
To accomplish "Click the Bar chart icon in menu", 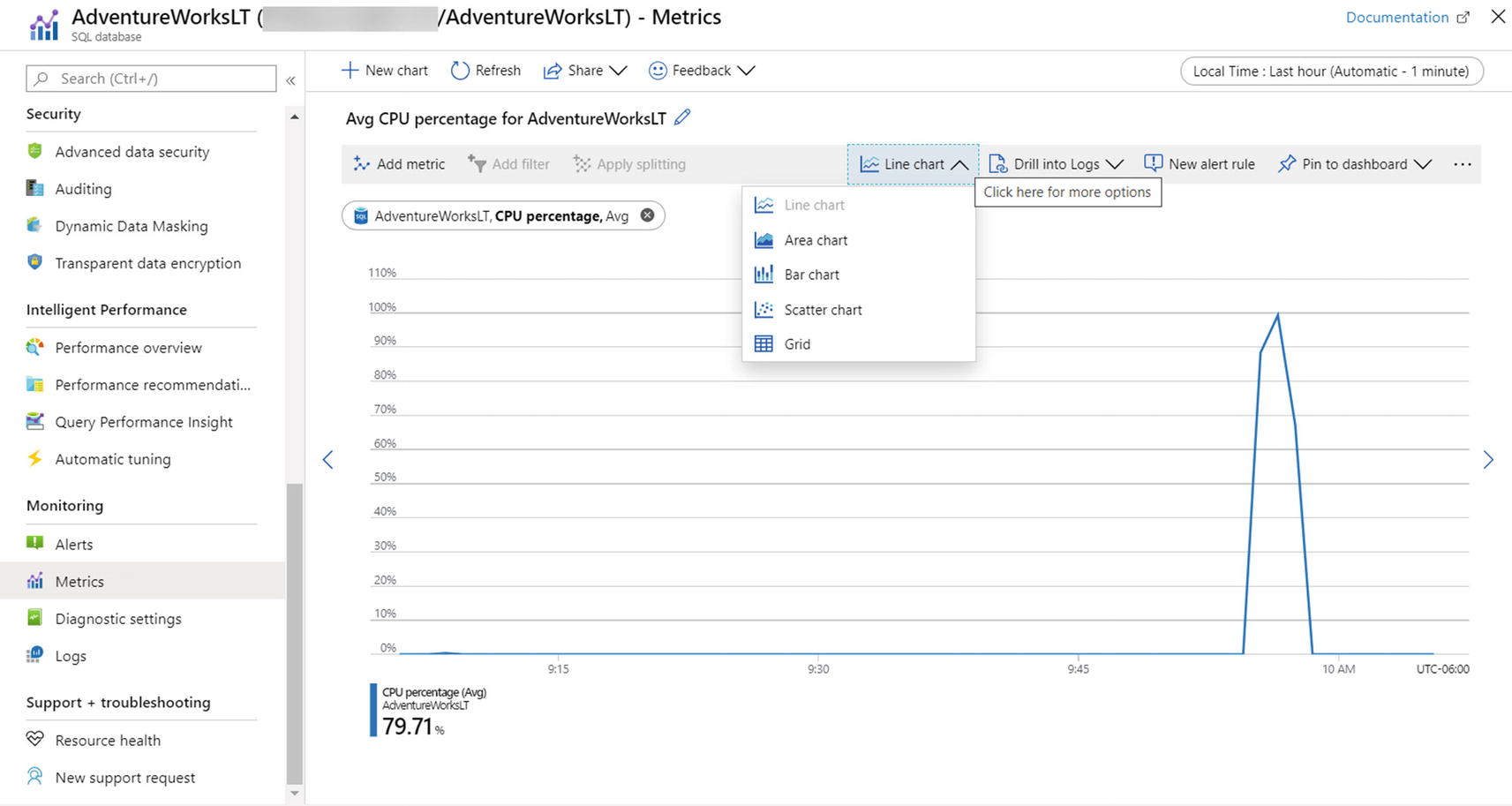I will [x=764, y=275].
